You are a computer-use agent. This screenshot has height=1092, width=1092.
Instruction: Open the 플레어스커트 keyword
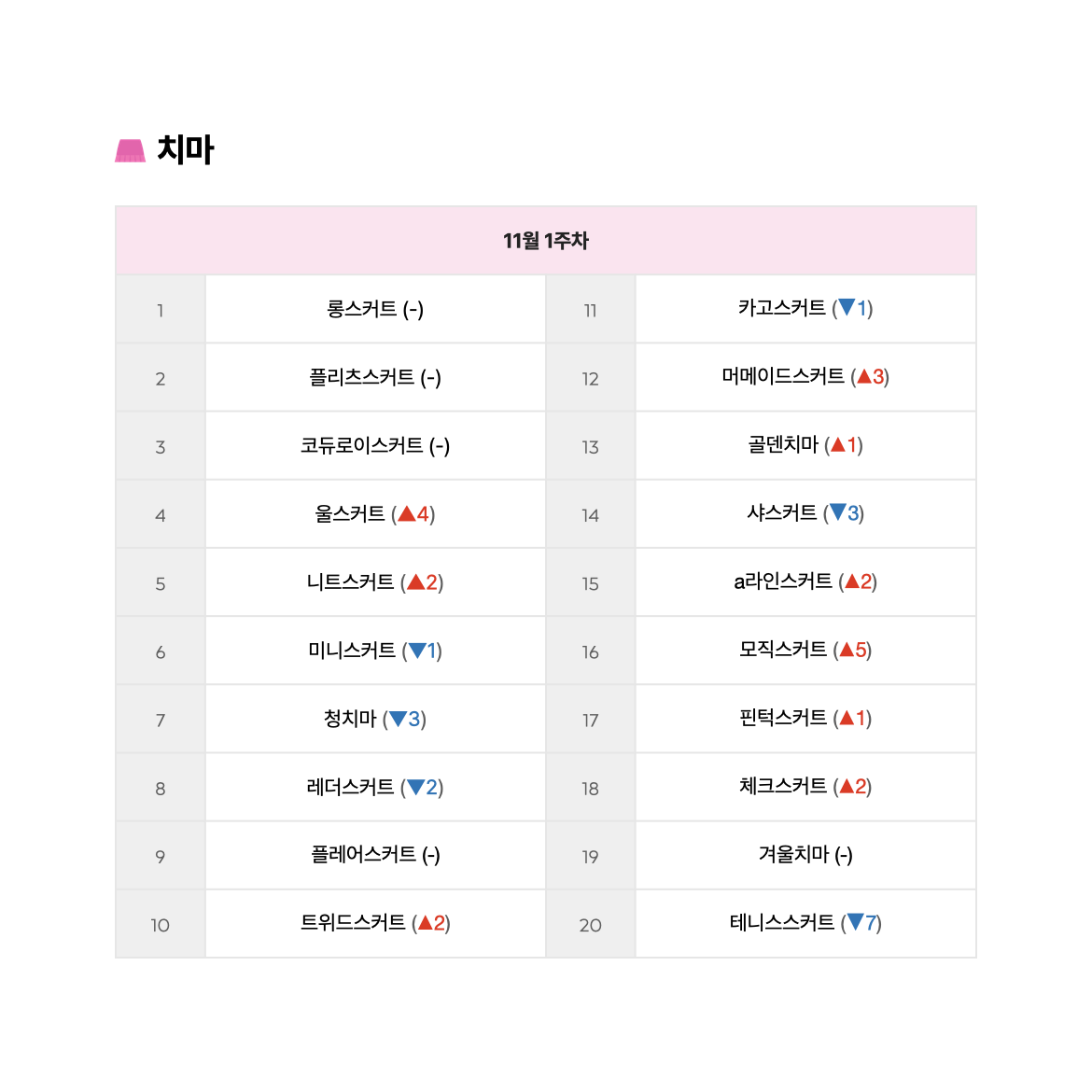tap(374, 855)
